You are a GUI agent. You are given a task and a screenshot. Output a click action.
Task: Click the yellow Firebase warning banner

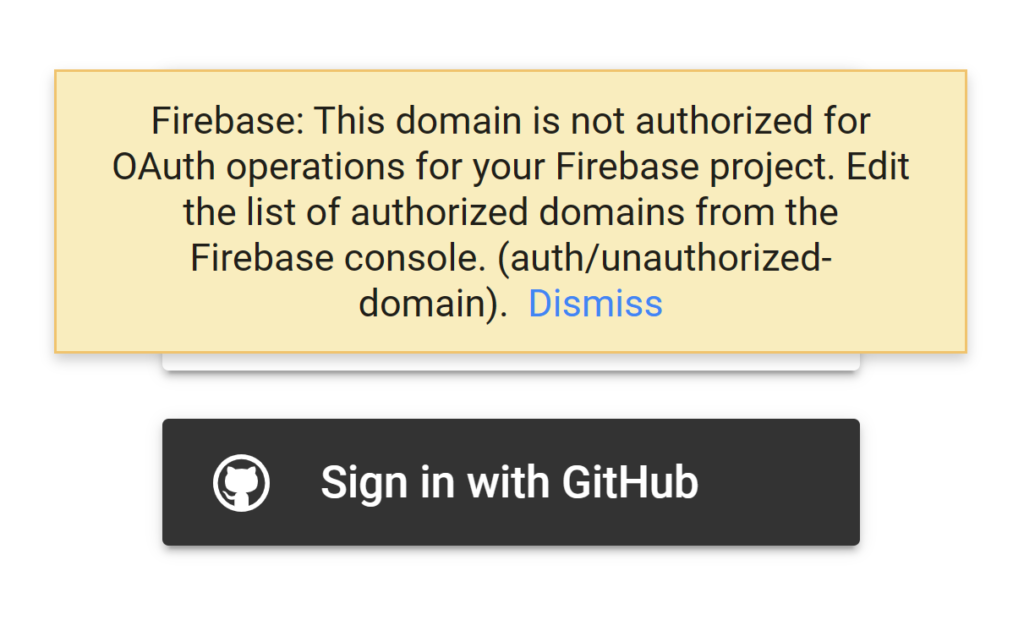click(x=511, y=211)
